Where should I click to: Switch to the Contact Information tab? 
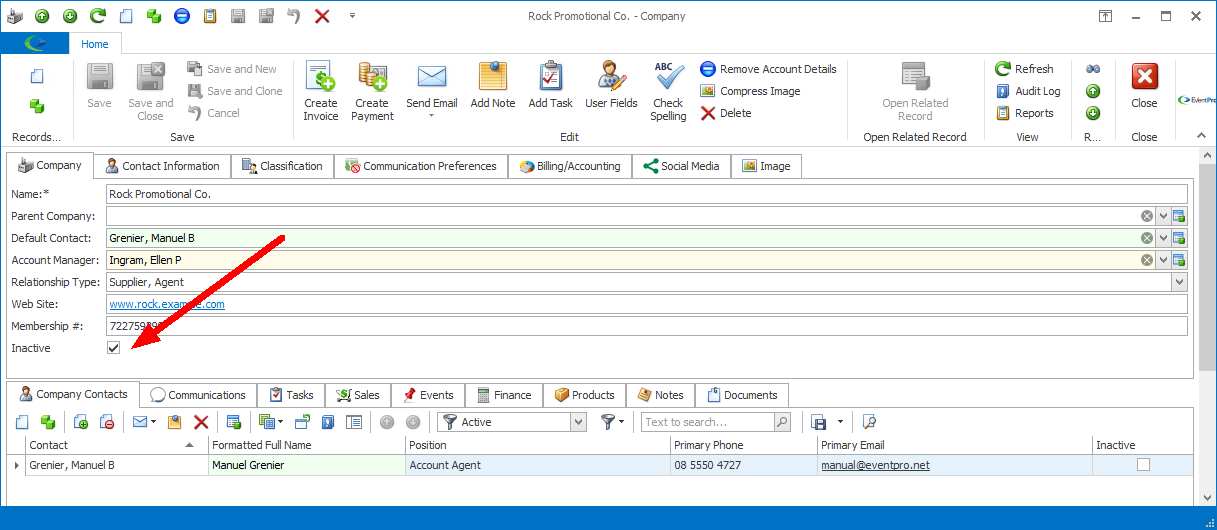click(x=161, y=166)
